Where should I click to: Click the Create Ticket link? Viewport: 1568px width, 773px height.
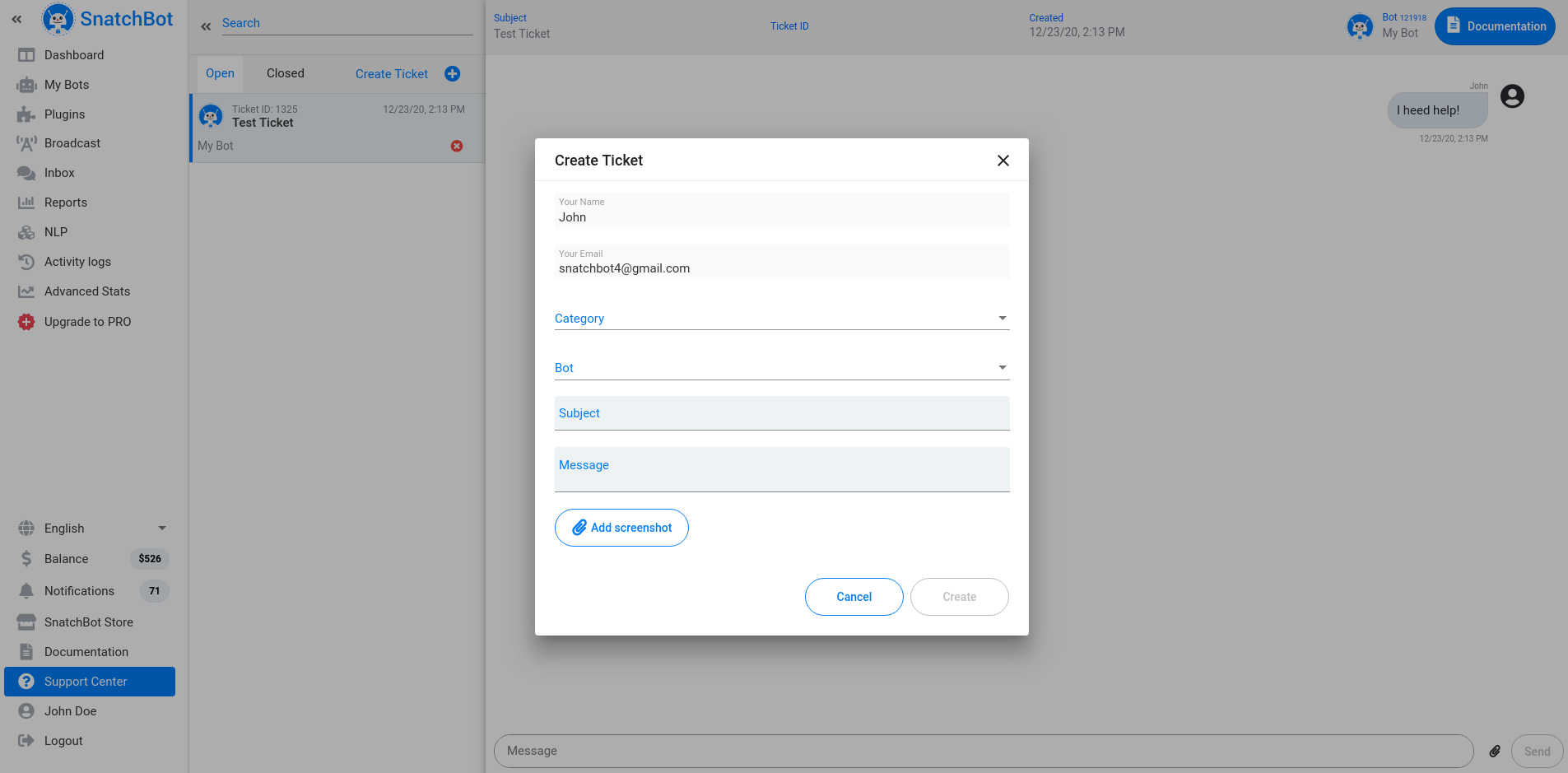[392, 74]
